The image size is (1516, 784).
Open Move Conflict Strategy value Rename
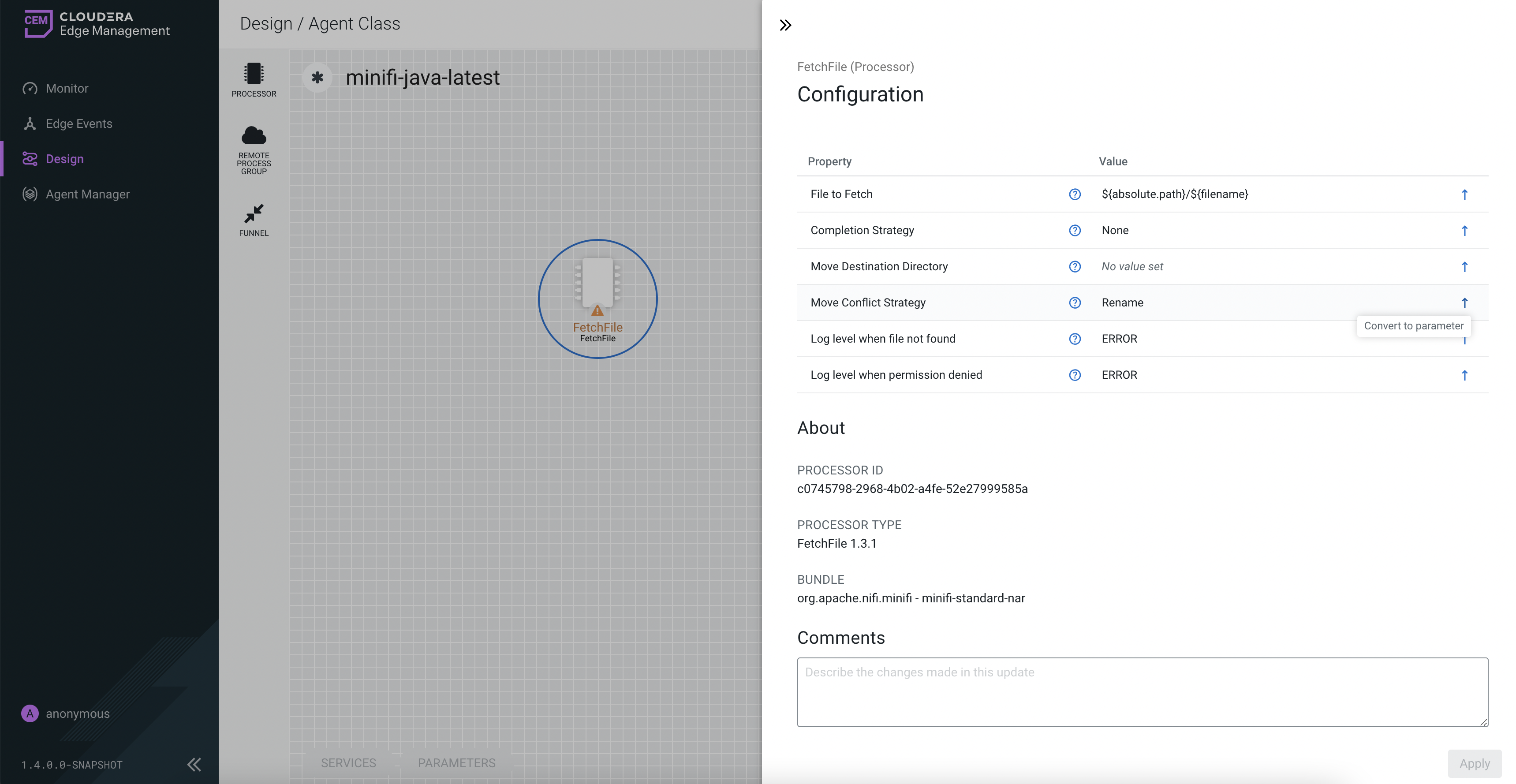click(x=1122, y=302)
